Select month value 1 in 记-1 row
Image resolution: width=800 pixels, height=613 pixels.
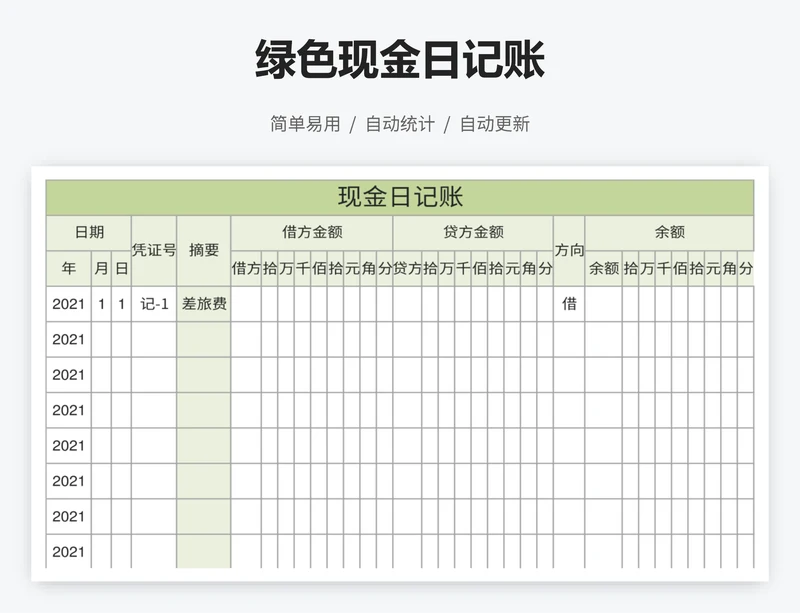[101, 304]
